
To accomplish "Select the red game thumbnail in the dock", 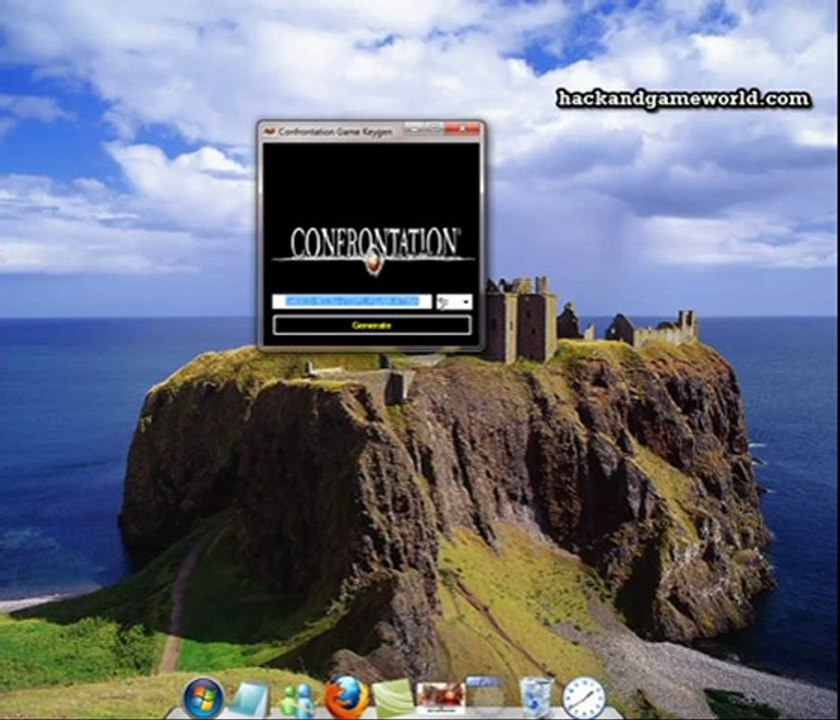I will click(441, 698).
